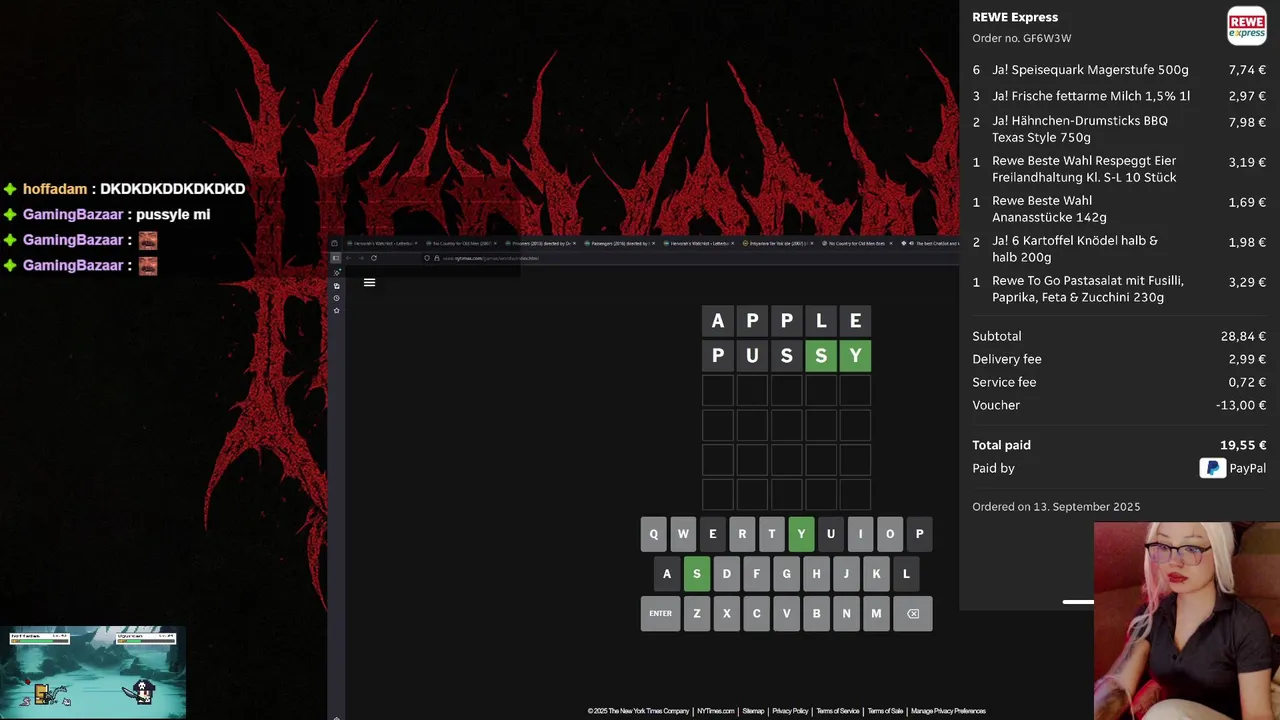1280x720 pixels.
Task: Click the Rewe Beste Wahl Ananasstücke item
Action: click(1049, 209)
